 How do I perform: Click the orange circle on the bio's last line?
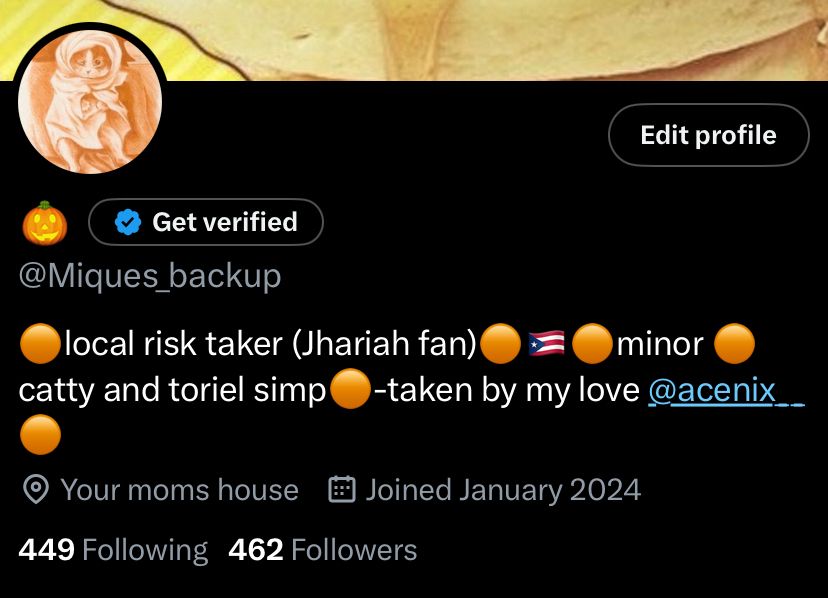tap(40, 435)
